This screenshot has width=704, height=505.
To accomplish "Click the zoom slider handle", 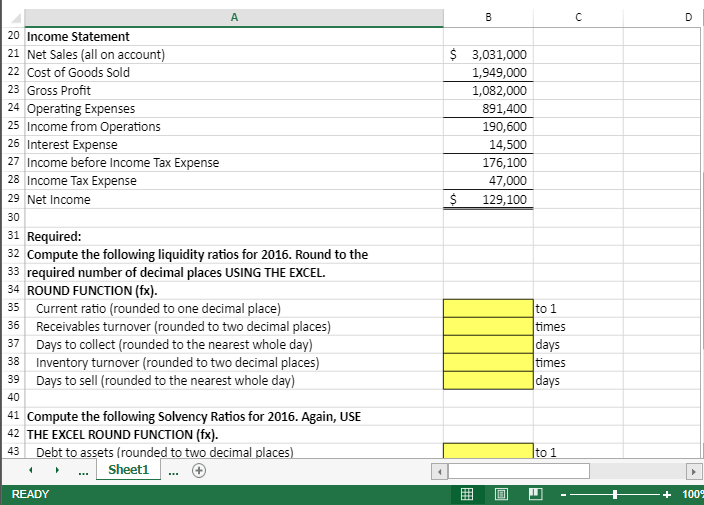I will click(x=615, y=495).
